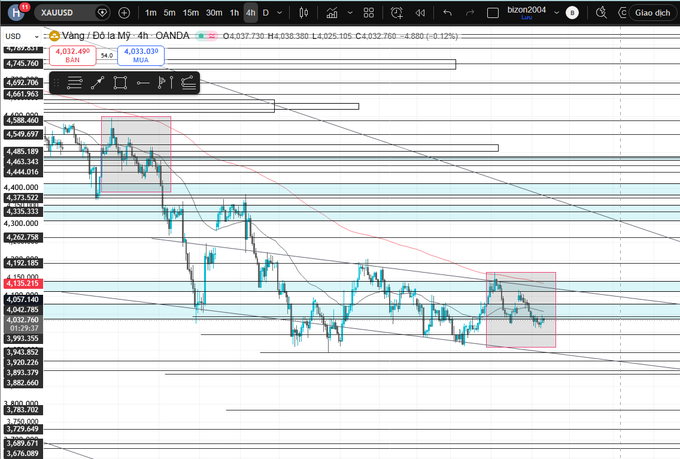Screen dimensions: 680x459
Task: Open the layout grid setup
Action: tap(369, 13)
